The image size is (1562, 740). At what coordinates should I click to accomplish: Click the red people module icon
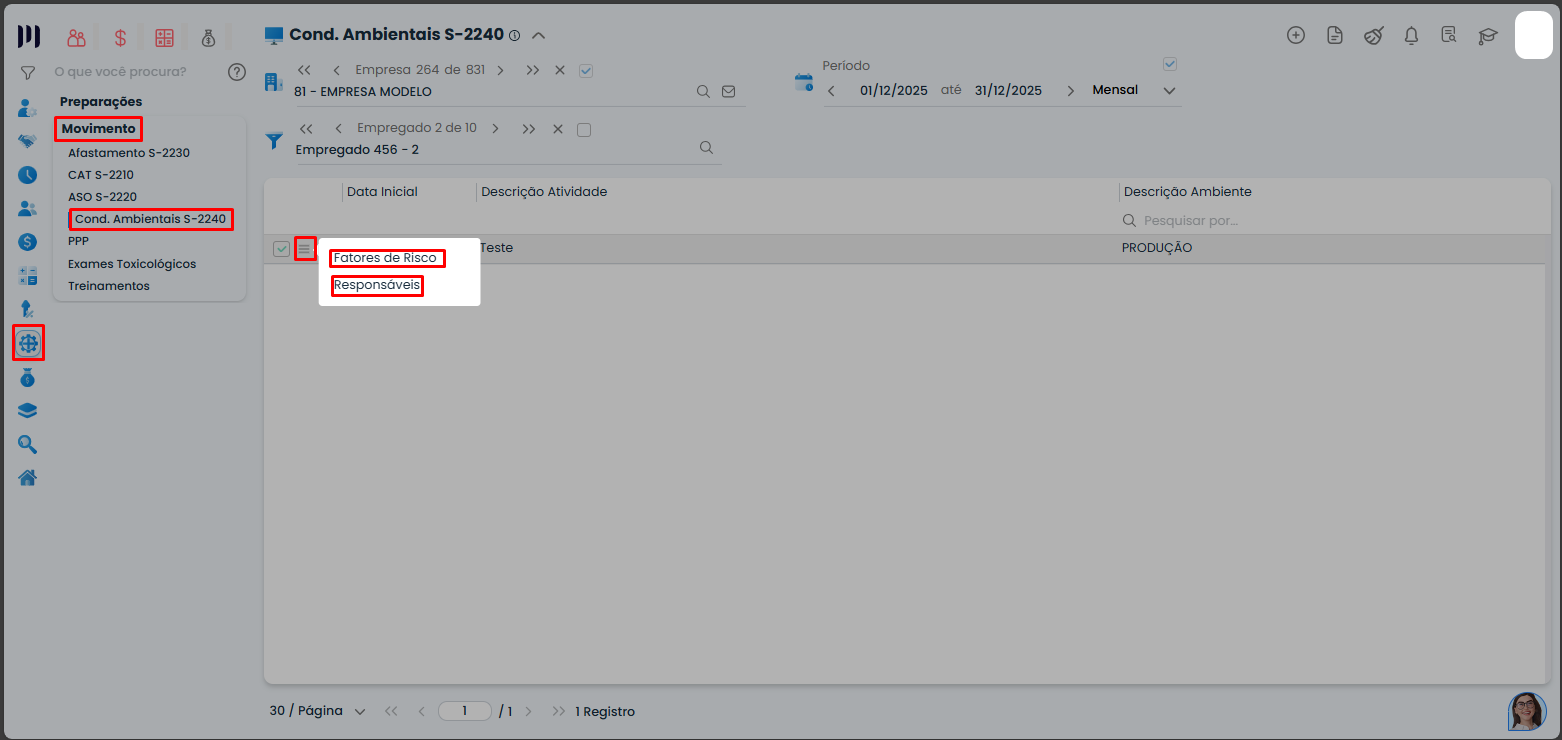(77, 38)
